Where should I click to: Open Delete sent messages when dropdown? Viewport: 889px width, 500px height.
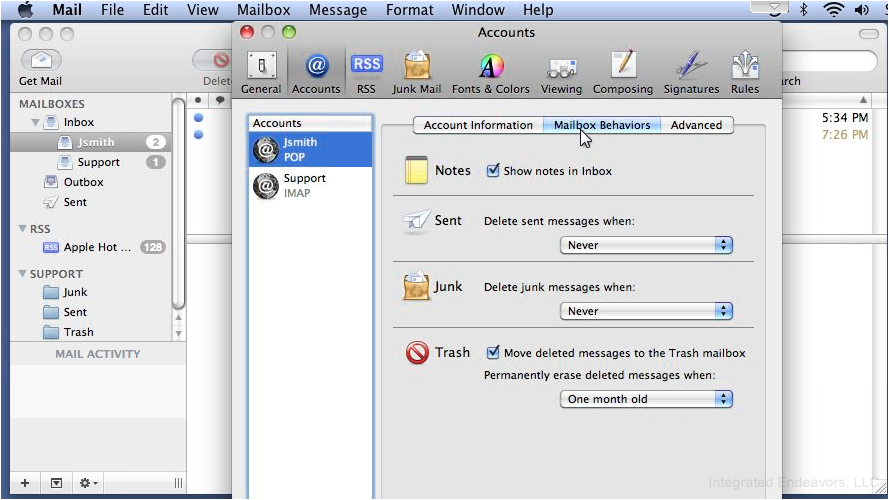click(646, 245)
